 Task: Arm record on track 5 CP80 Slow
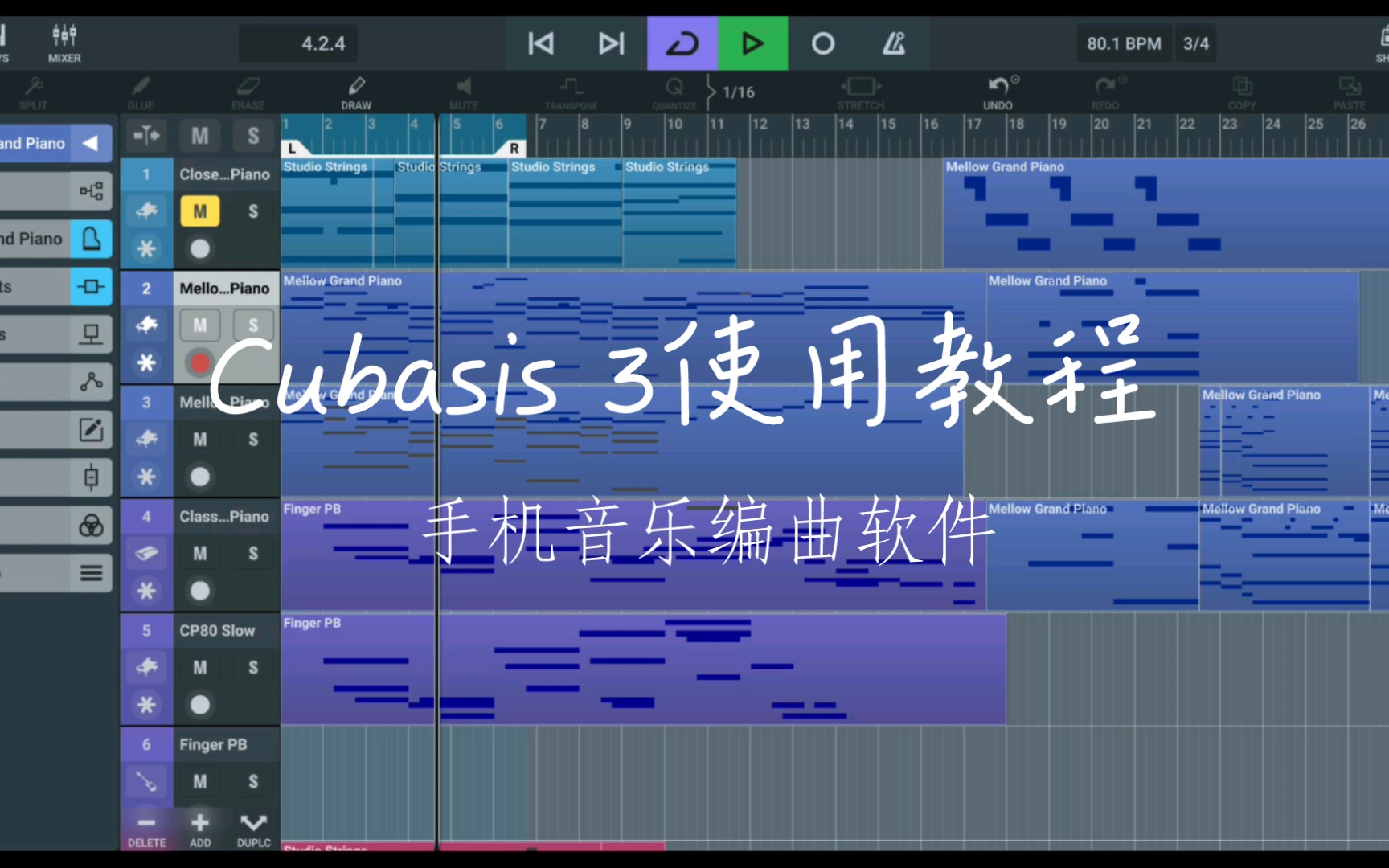(200, 706)
